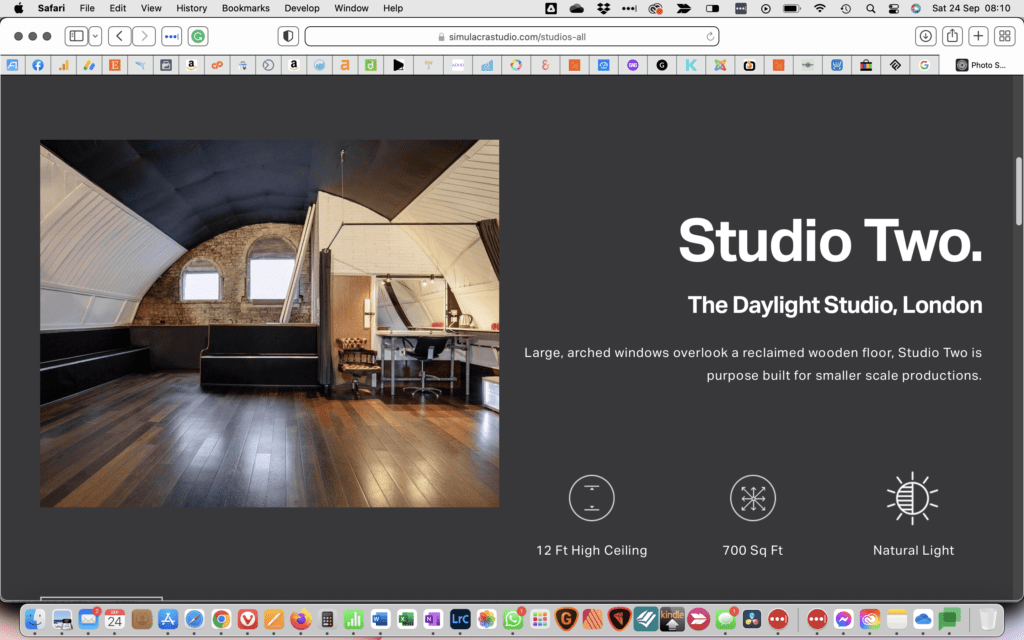Open Microsoft Word from the Dock

[380, 618]
